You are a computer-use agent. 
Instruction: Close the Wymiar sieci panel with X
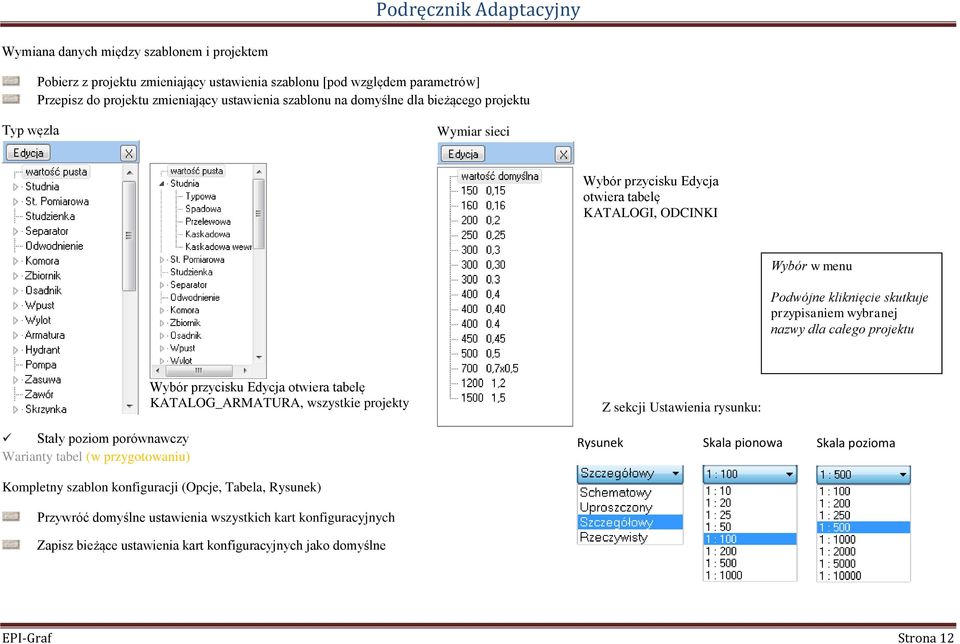(563, 154)
